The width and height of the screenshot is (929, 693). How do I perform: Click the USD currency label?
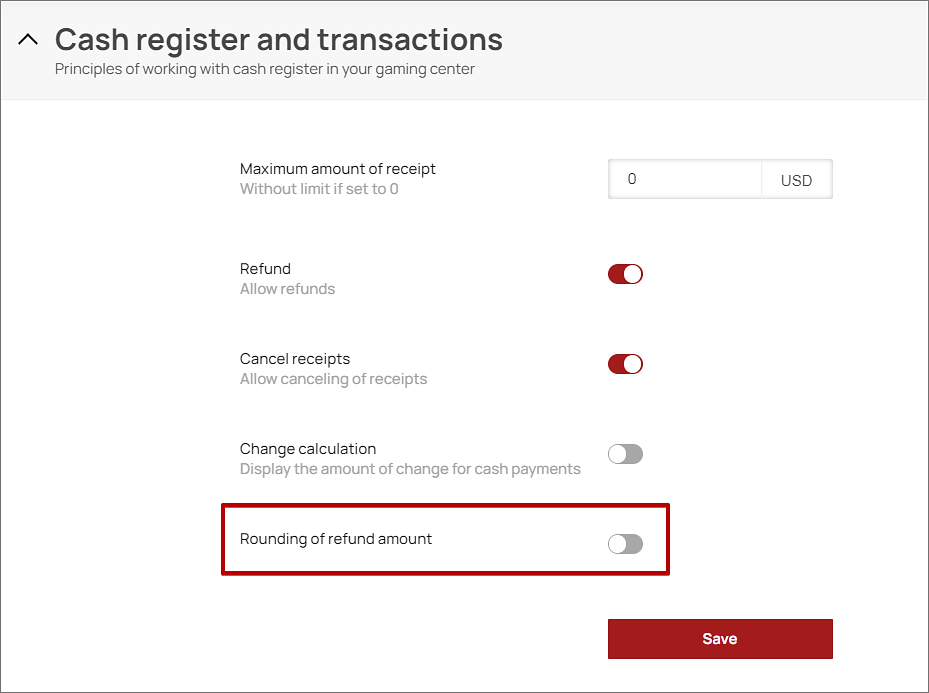(x=796, y=179)
